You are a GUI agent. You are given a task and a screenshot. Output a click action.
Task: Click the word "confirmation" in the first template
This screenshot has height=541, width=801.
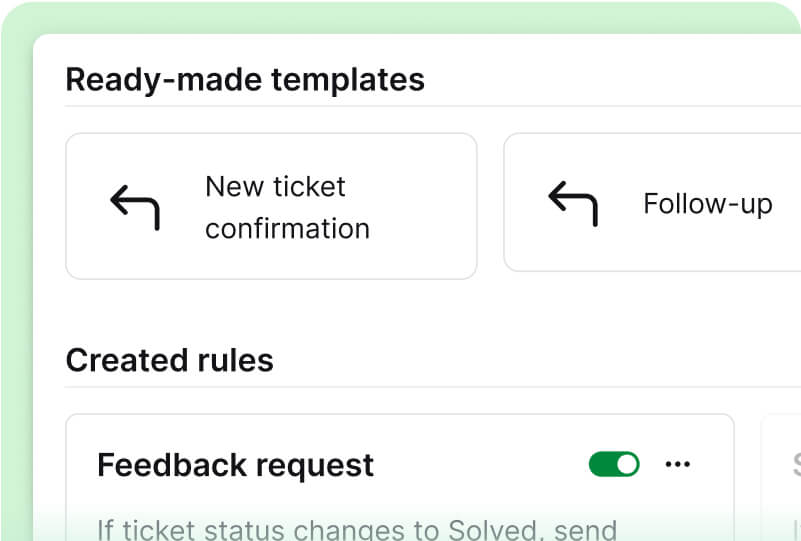287,228
